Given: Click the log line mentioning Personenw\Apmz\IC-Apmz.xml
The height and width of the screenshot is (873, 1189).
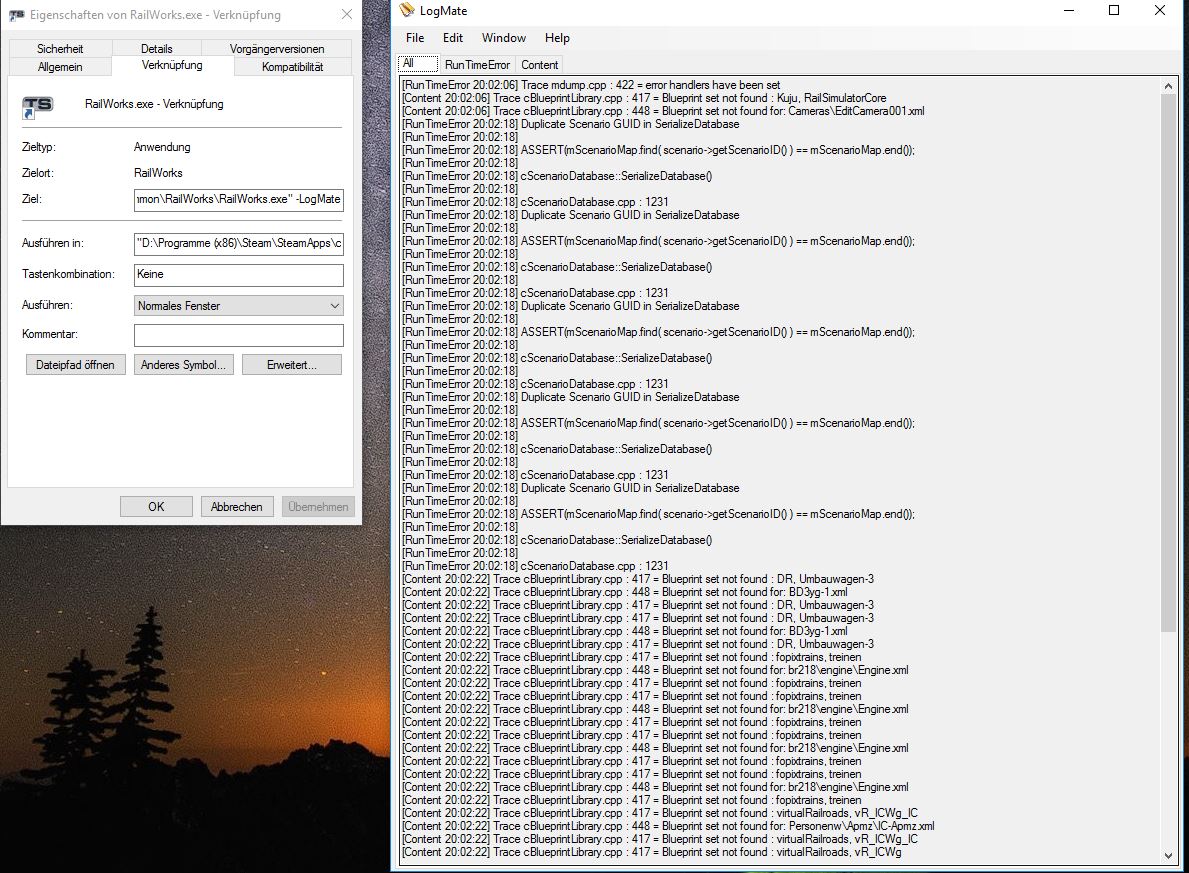Looking at the screenshot, I should click(x=668, y=826).
